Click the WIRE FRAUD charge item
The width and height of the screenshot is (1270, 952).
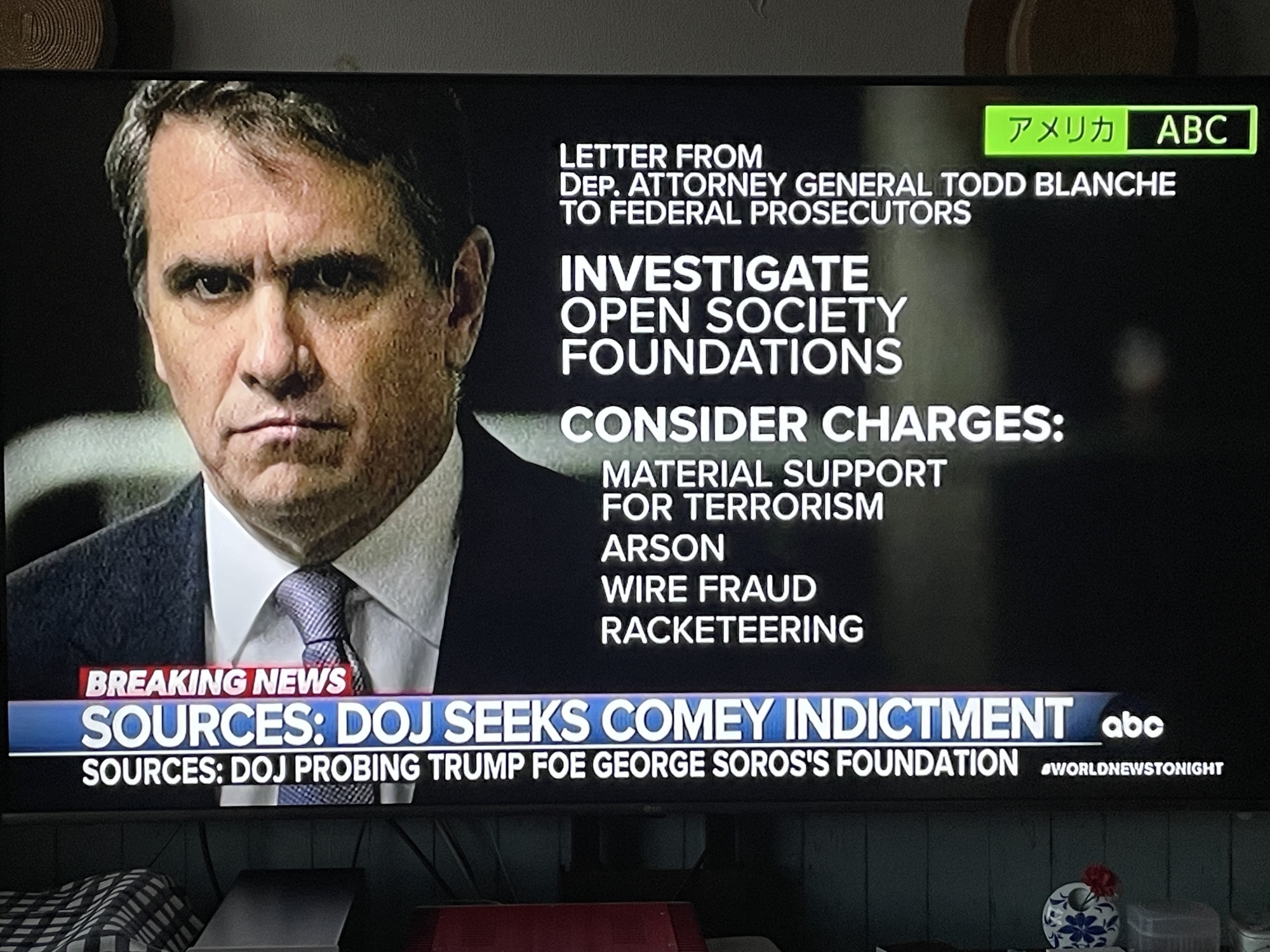point(709,588)
